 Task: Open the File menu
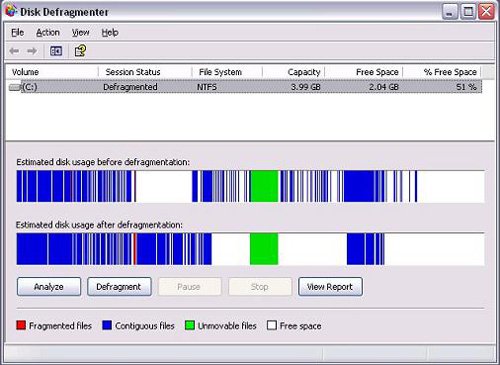pyautogui.click(x=17, y=33)
